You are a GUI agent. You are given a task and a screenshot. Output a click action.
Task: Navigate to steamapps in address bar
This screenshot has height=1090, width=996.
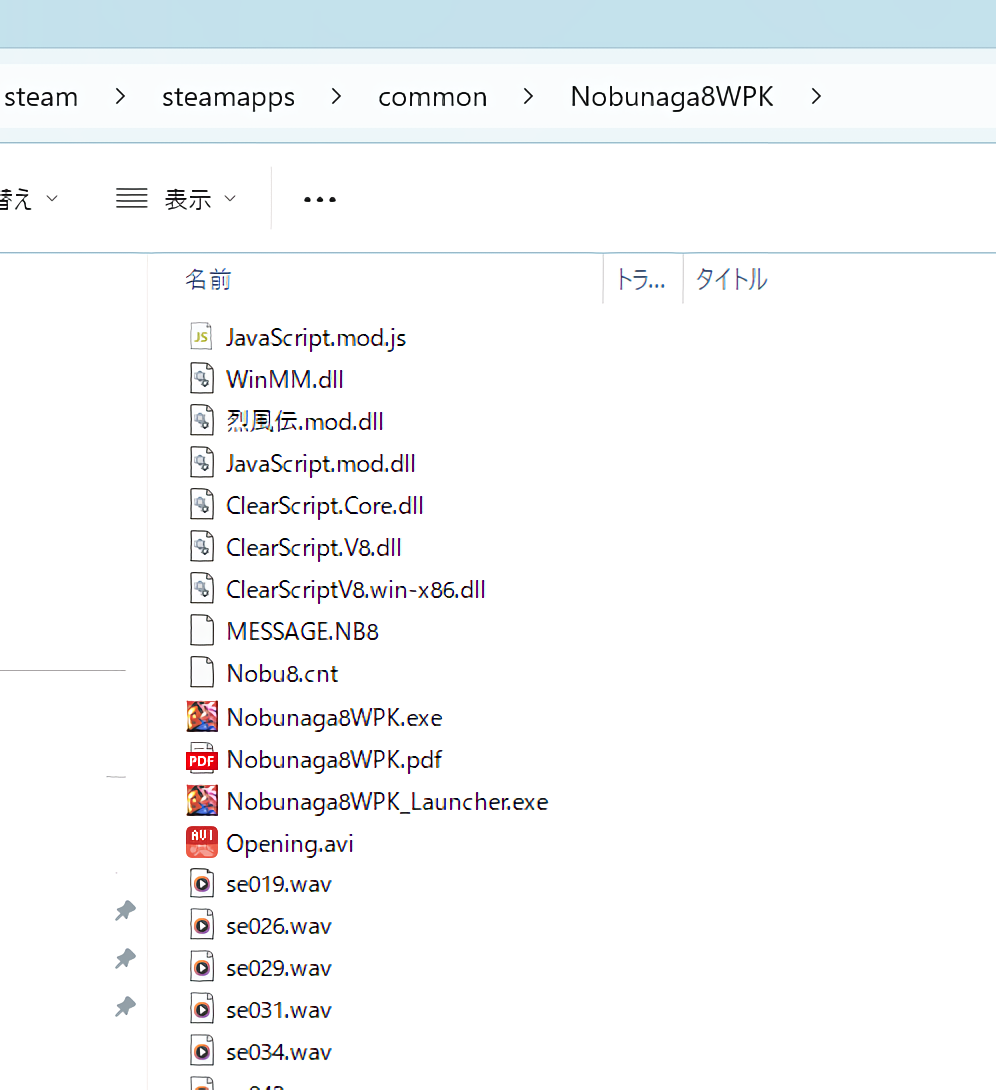pyautogui.click(x=228, y=97)
